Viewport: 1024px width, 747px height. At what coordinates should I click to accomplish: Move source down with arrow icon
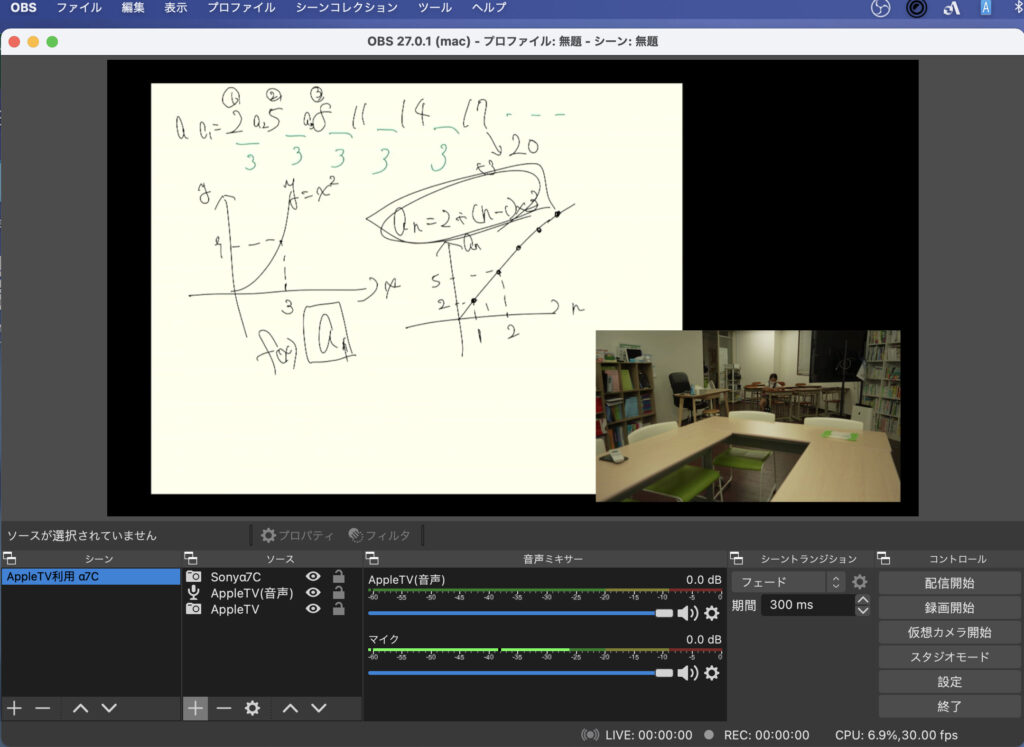(x=318, y=708)
